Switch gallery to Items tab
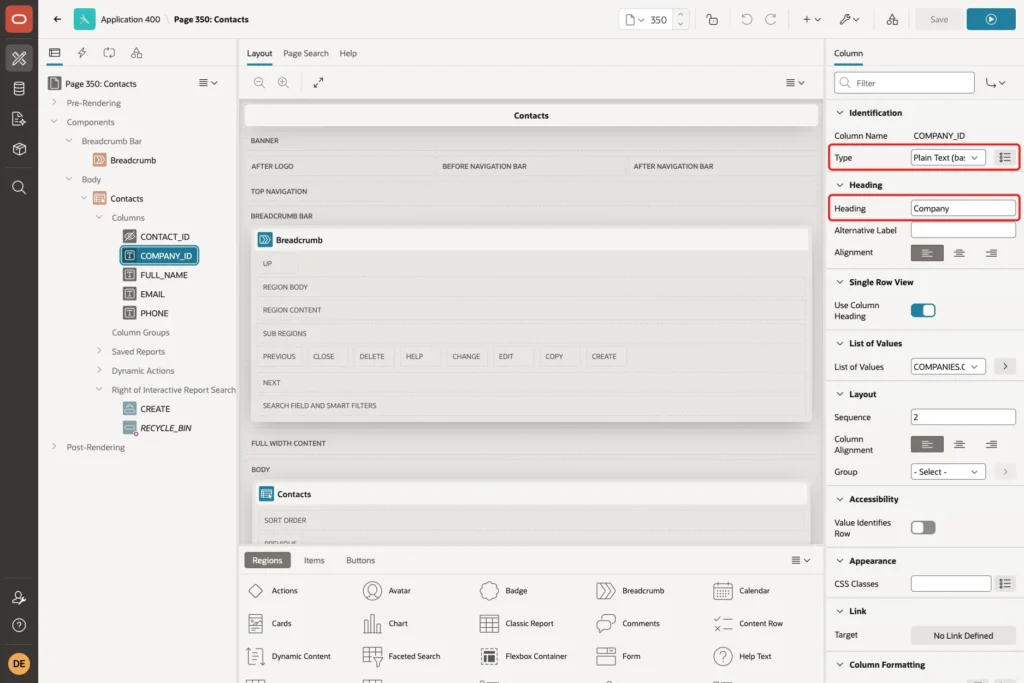The width and height of the screenshot is (1024, 683). click(x=314, y=560)
